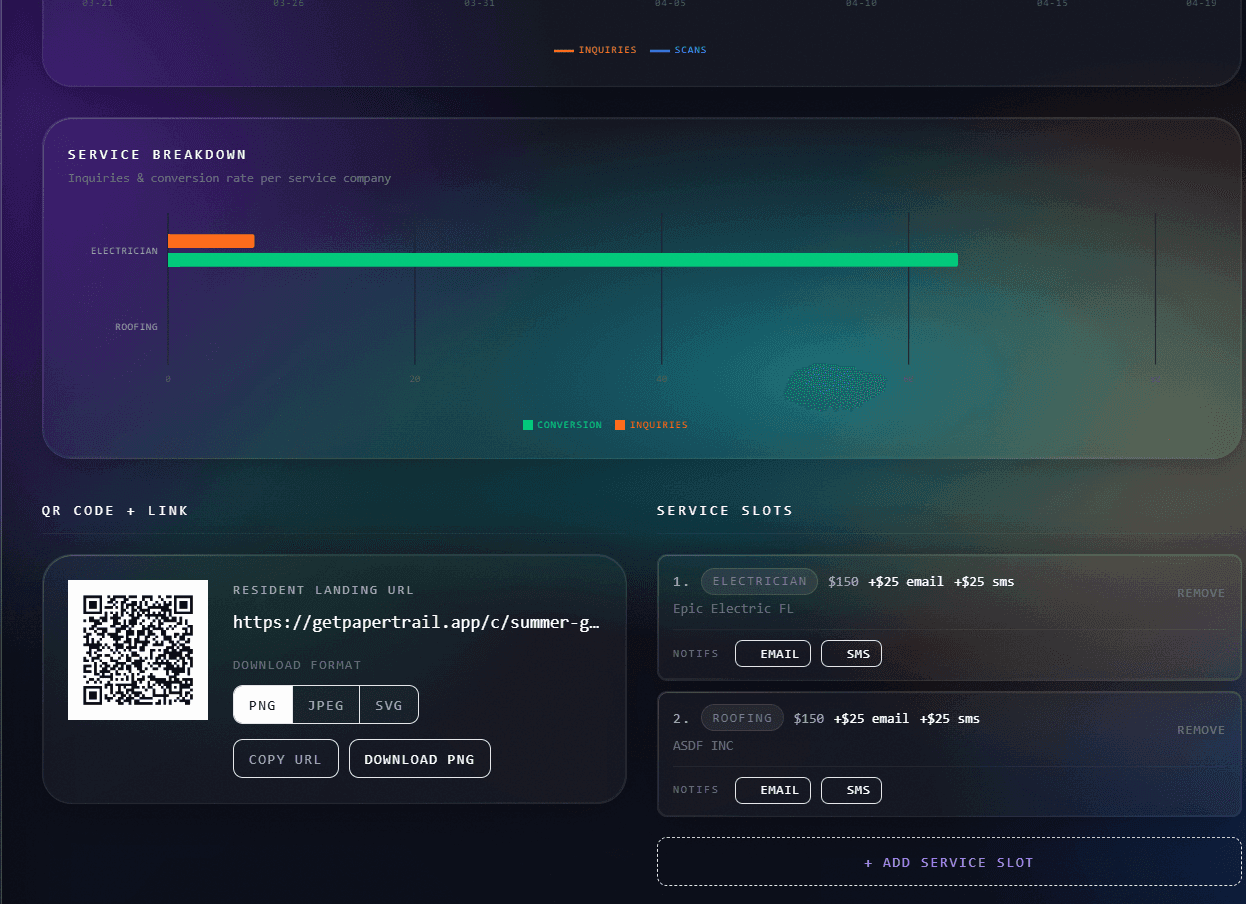Viewport: 1246px width, 904px height.
Task: Click the Electrician tag in slot 1
Action: pyautogui.click(x=760, y=581)
